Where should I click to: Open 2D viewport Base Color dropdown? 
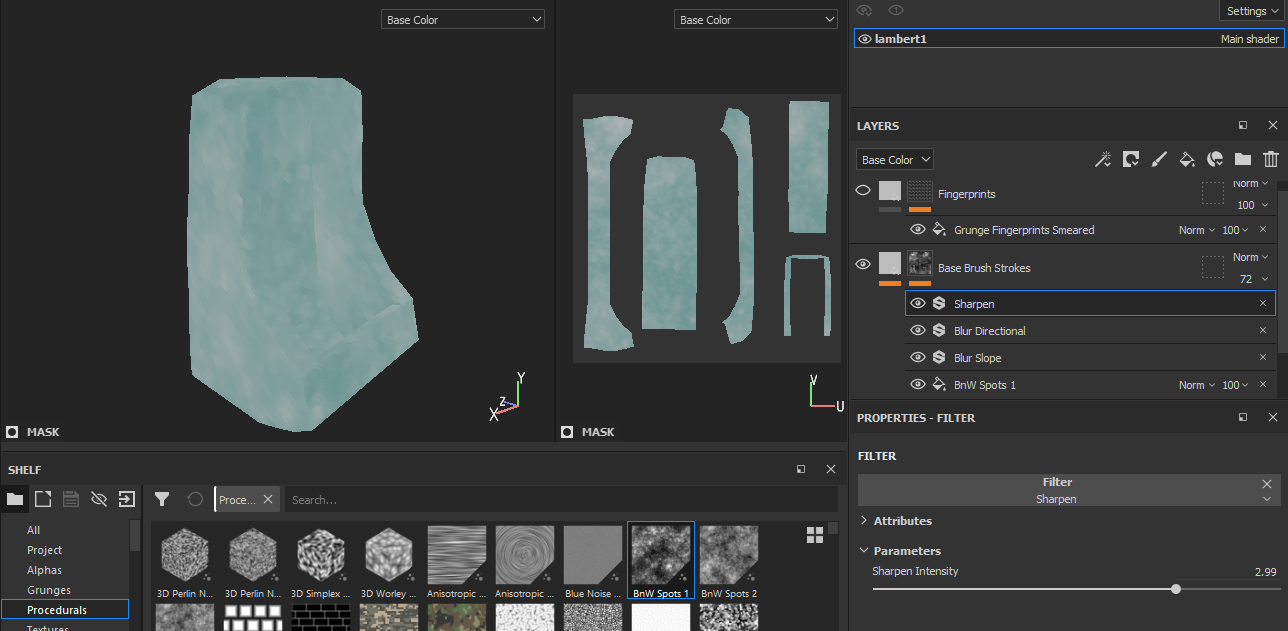(757, 19)
